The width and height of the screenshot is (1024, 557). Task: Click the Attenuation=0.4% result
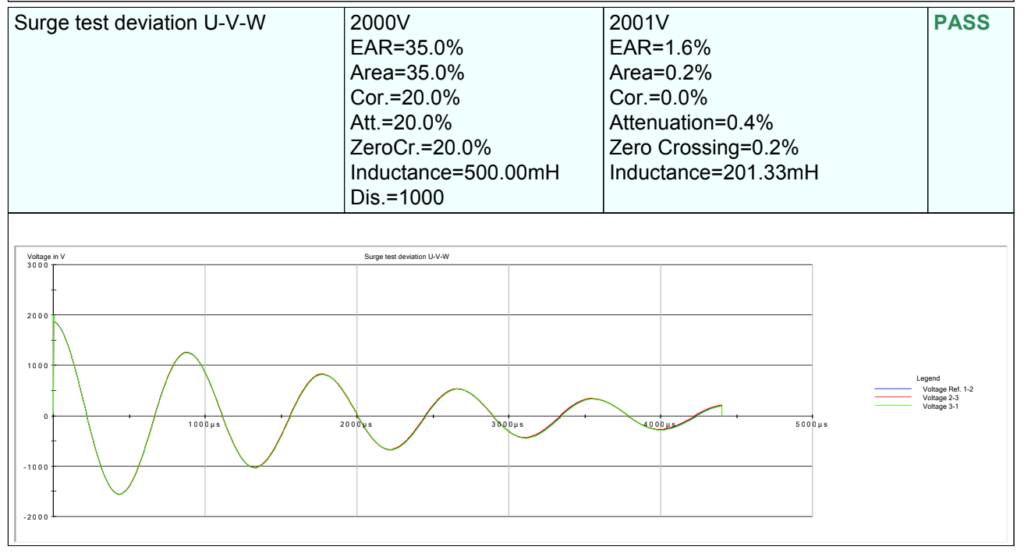(691, 123)
